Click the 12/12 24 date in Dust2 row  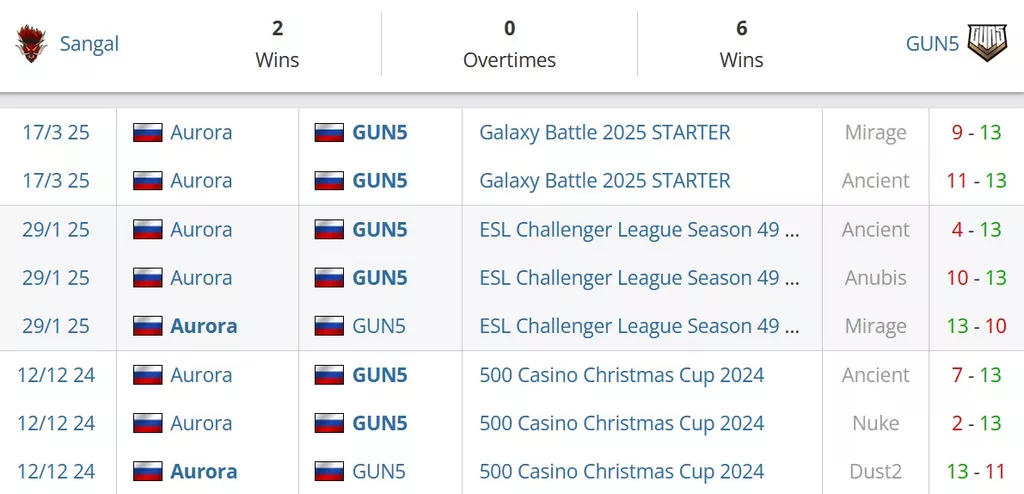tap(56, 472)
